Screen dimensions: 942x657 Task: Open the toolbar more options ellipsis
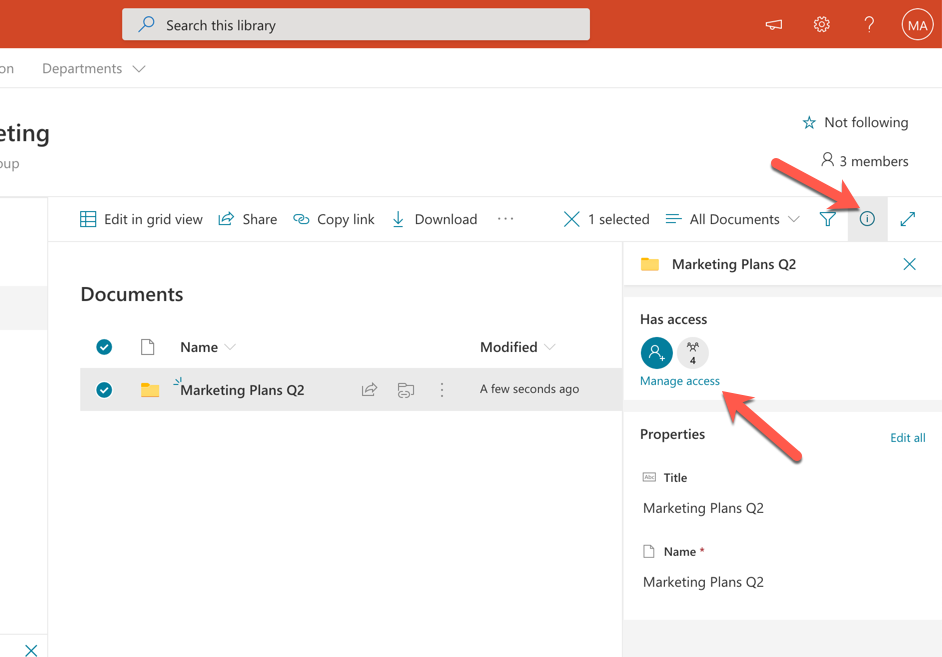pos(506,219)
